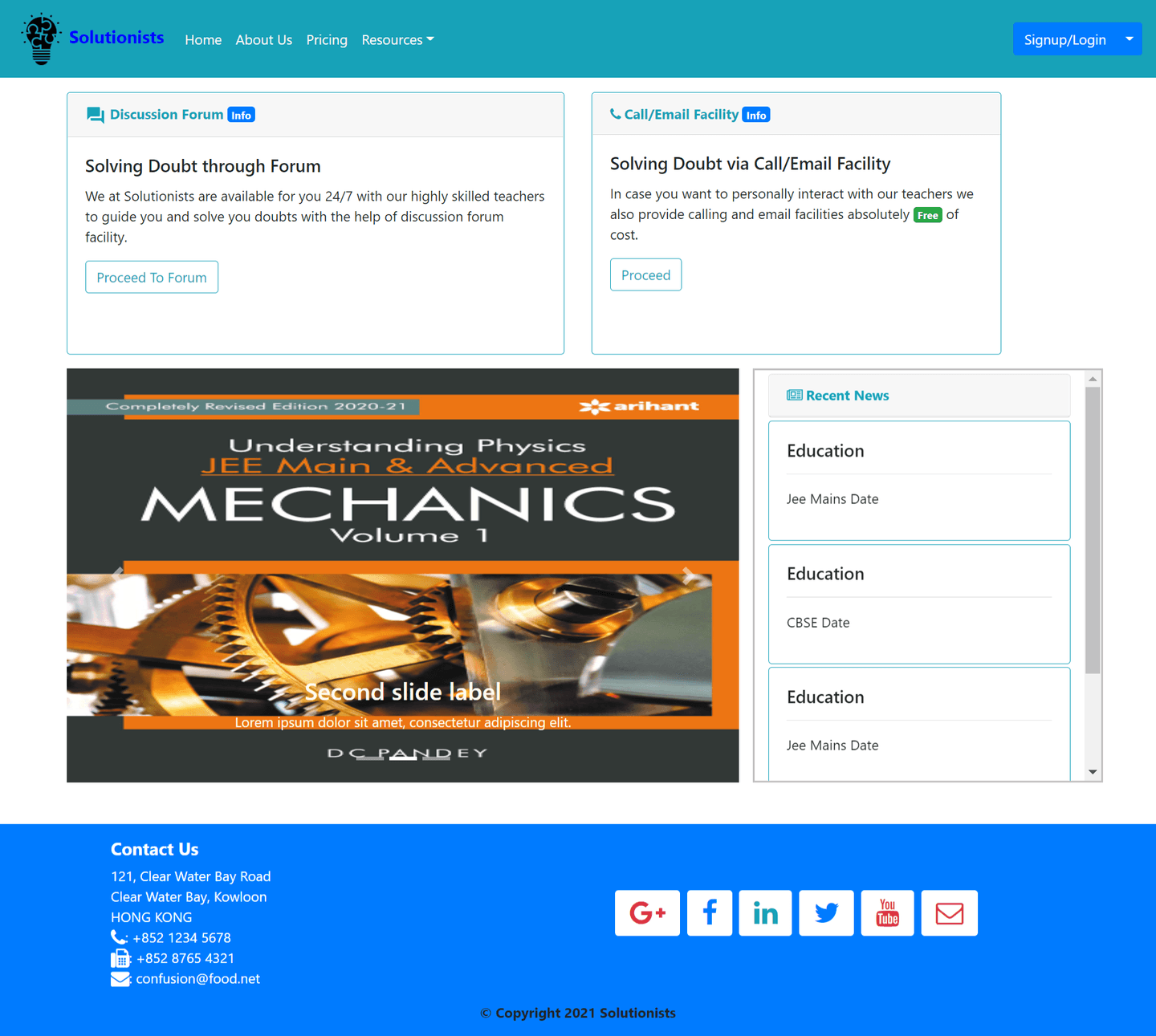The image size is (1156, 1036).
Task: Click the Call/Email Facility heading text
Action: click(x=682, y=115)
